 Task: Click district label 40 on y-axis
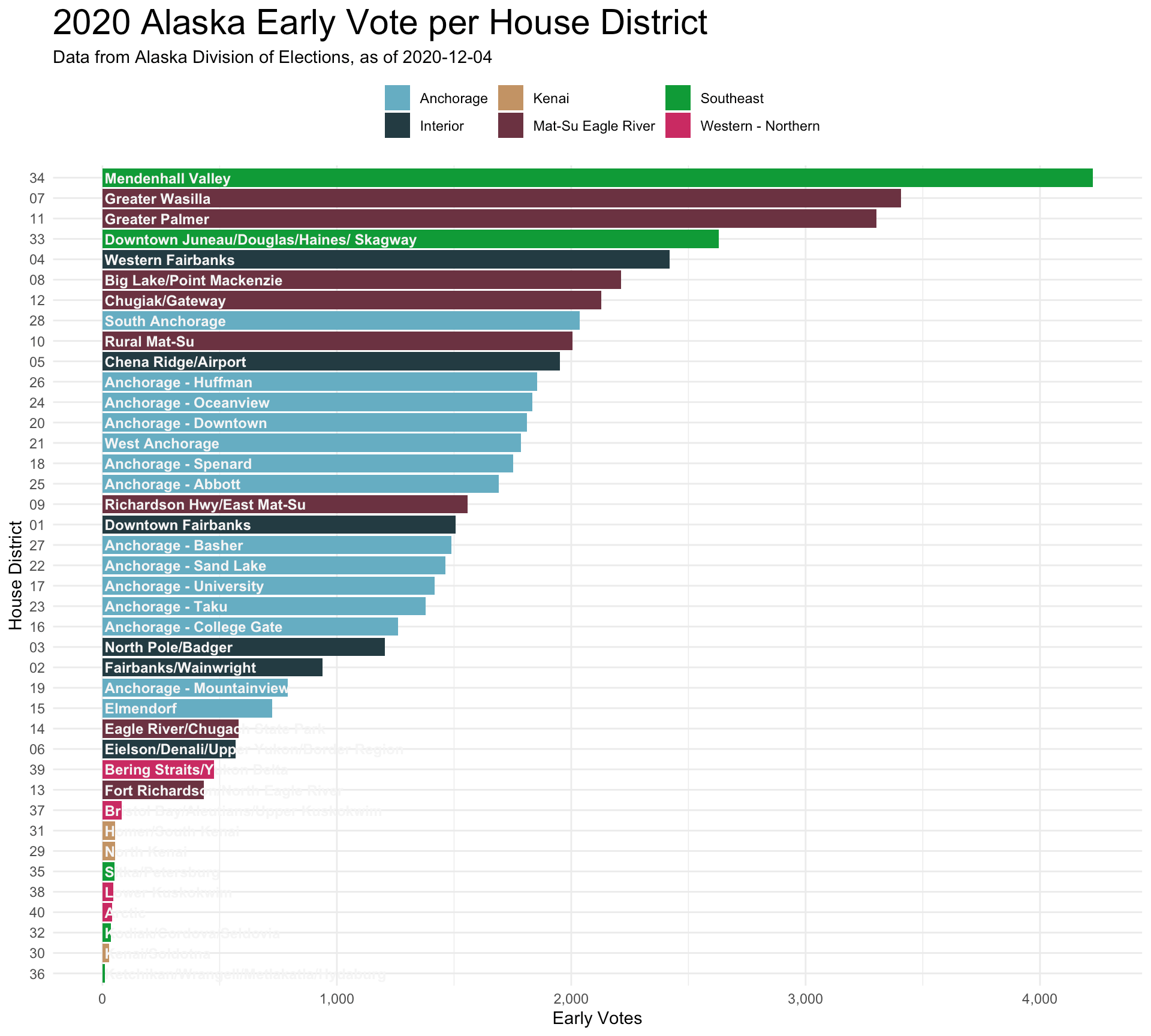click(37, 912)
